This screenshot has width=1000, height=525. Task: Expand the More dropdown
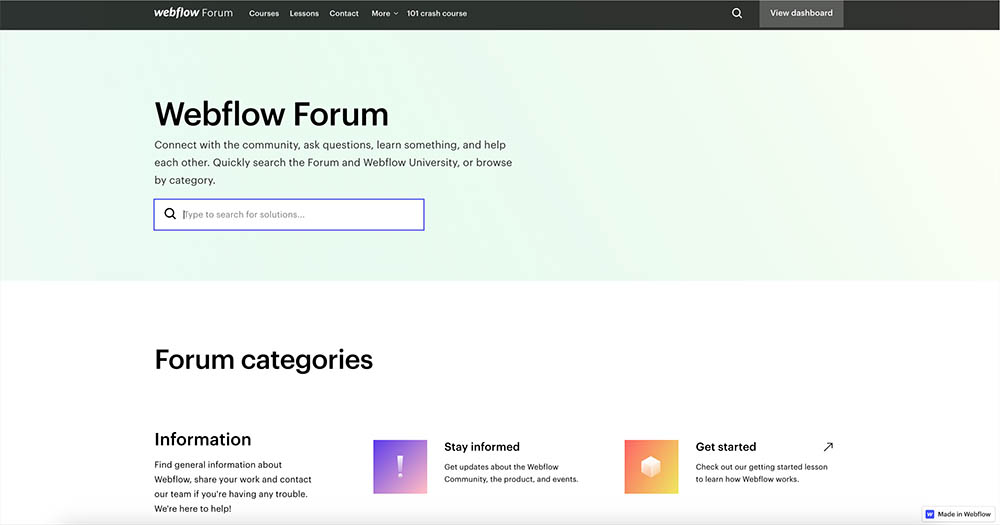[385, 13]
